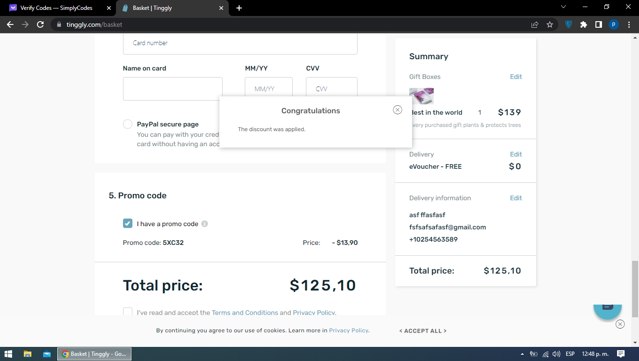The width and height of the screenshot is (639, 361).
Task: Select promo code text 5XC32
Action: pos(173,242)
